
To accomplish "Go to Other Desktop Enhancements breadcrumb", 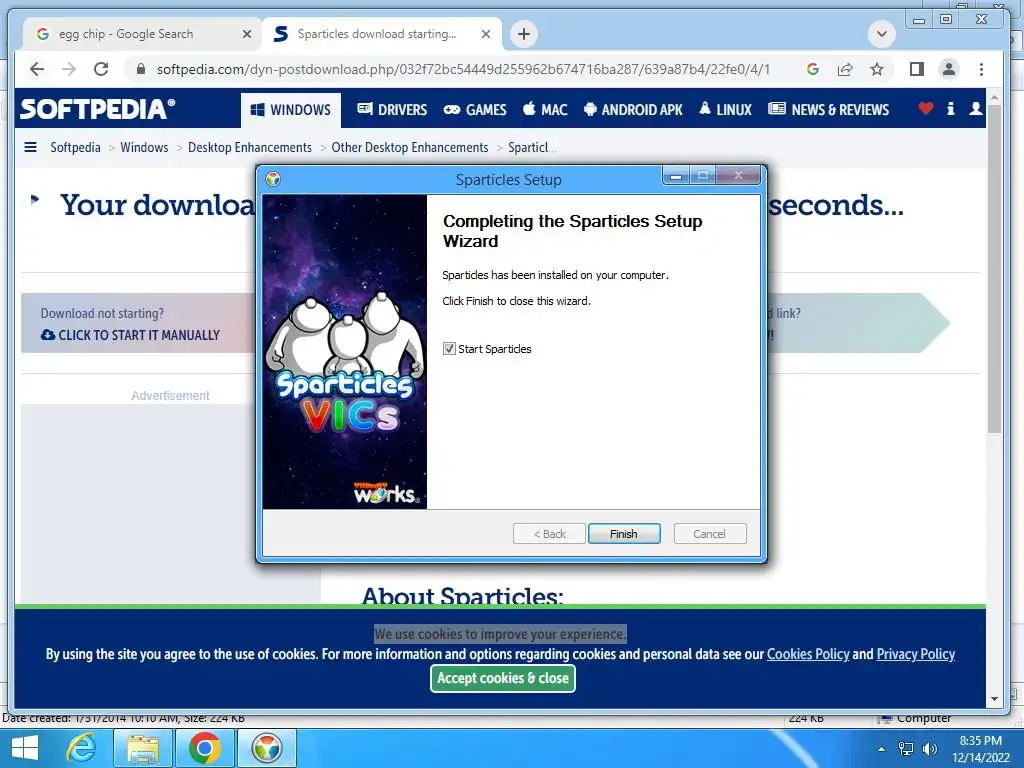I will 409,148.
